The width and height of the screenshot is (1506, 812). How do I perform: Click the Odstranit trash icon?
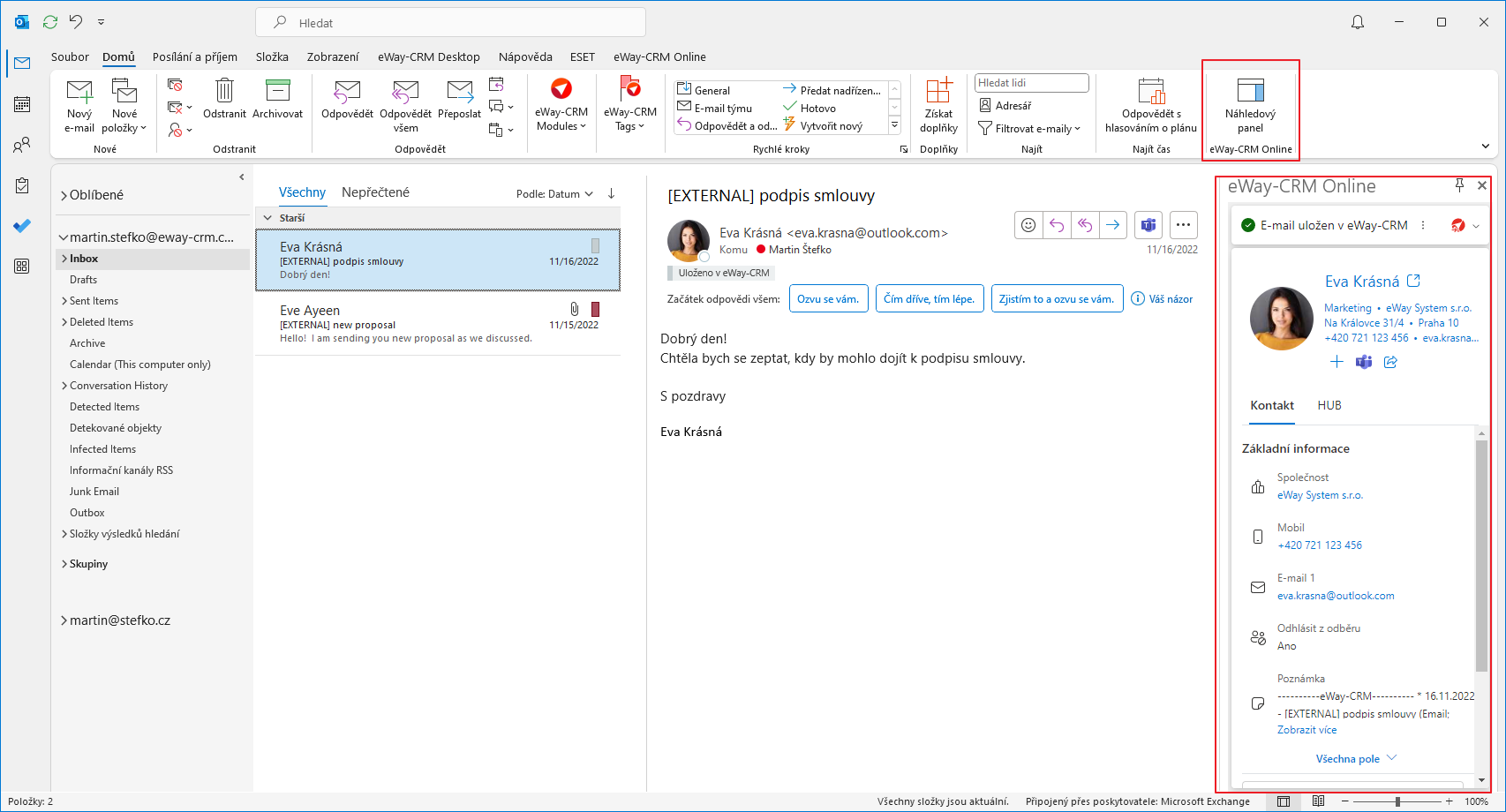pos(224,90)
